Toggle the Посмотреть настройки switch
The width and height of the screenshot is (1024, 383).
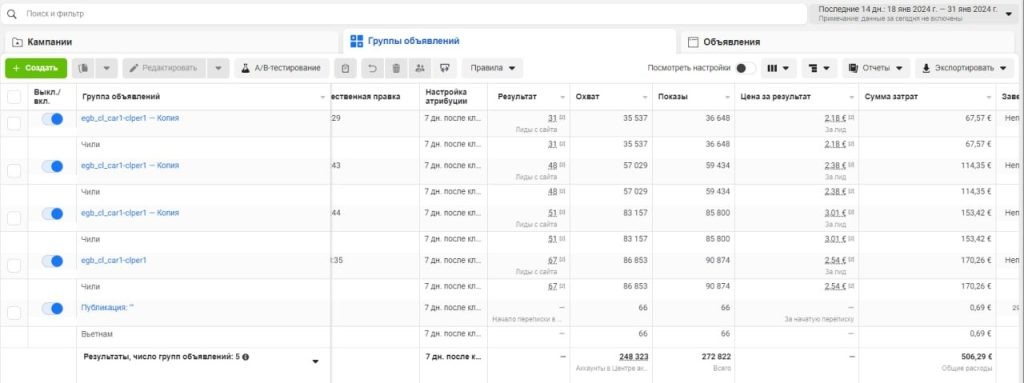[x=745, y=68]
